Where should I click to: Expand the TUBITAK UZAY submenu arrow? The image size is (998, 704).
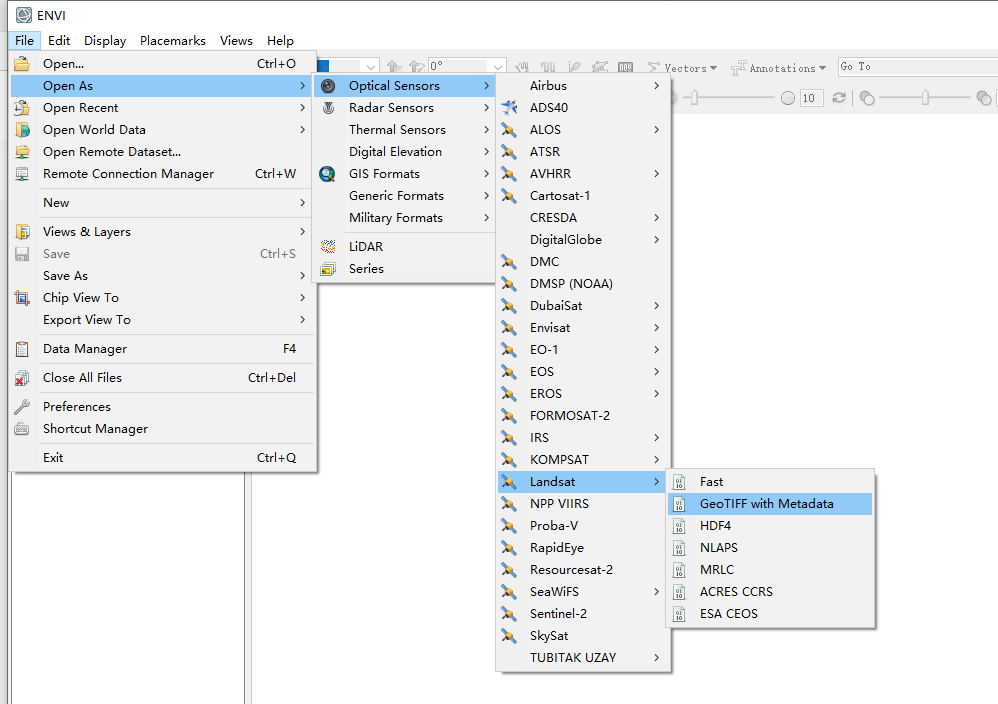[x=656, y=658]
